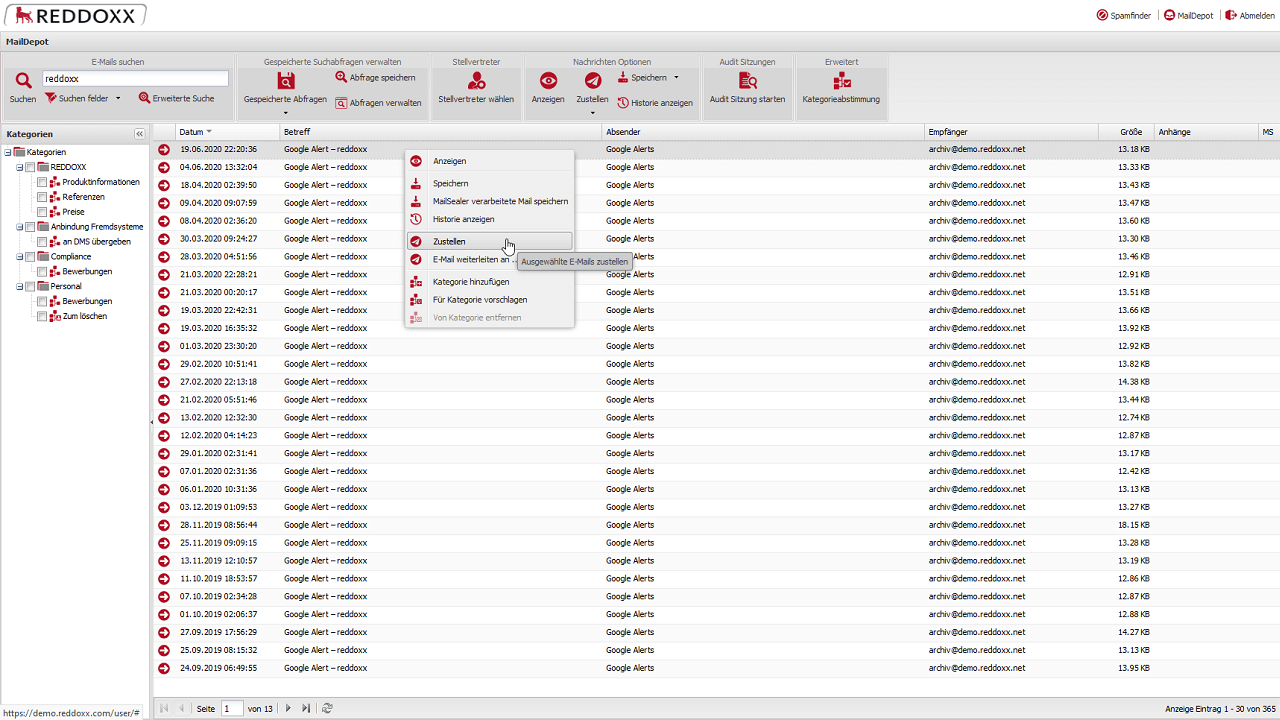This screenshot has width=1280, height=720.
Task: Click the red arrow icon of the 07.01.2020 row
Action: 164,471
